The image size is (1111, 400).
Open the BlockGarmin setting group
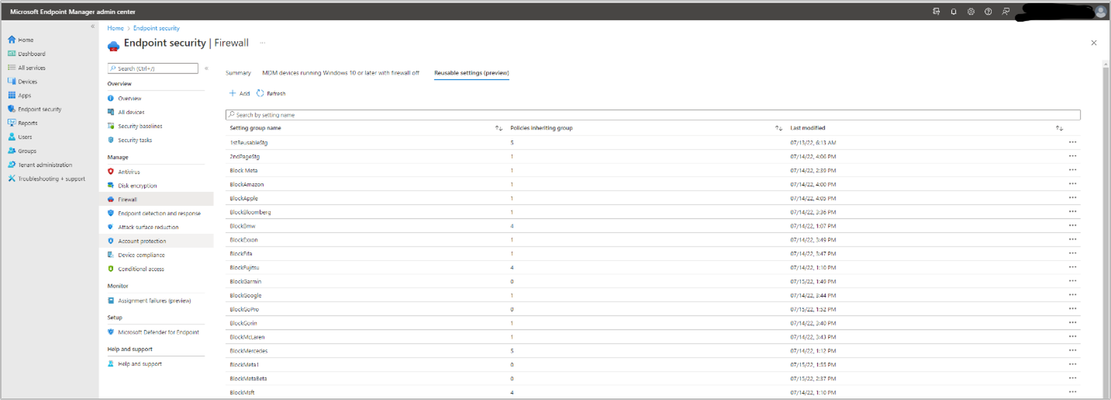click(246, 281)
